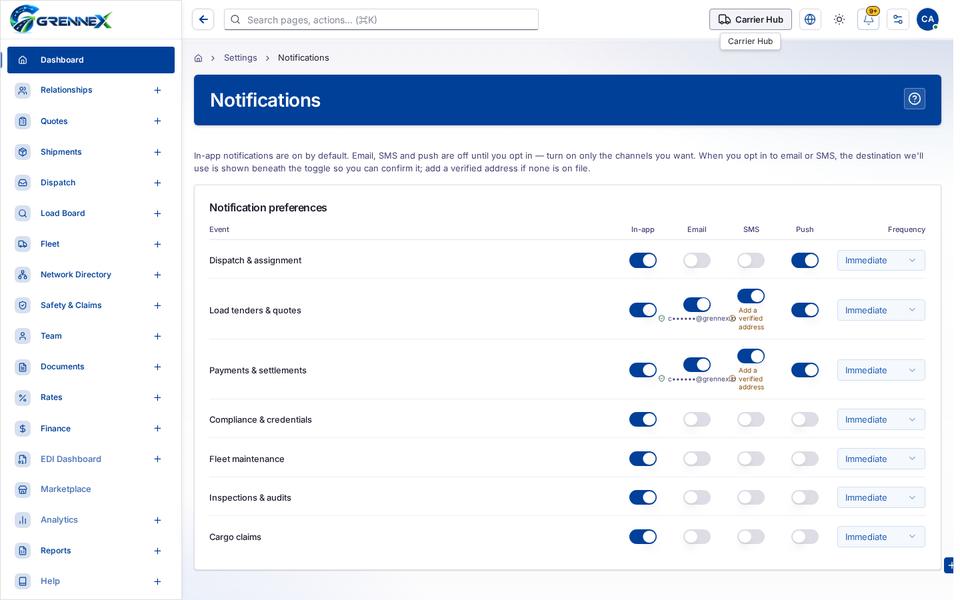960x600 pixels.
Task: Click the home breadcrumb icon
Action: (198, 58)
